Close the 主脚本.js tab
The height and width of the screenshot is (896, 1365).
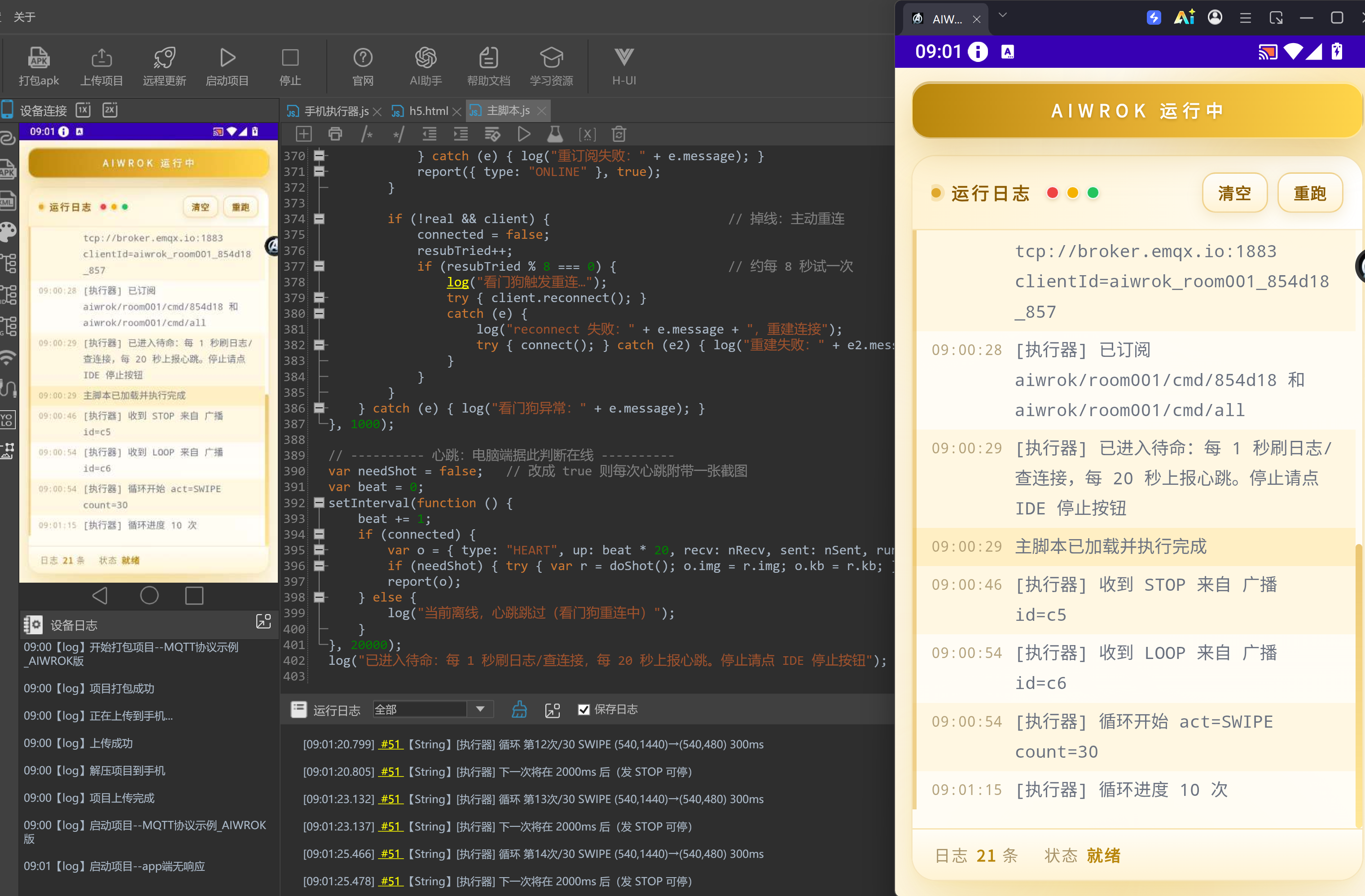pyautogui.click(x=541, y=111)
